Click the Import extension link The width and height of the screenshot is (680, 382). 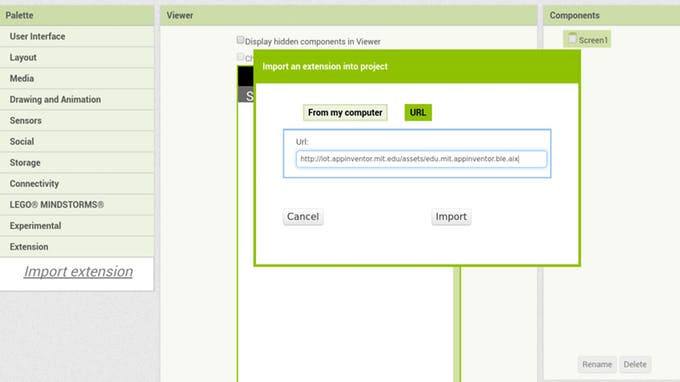(x=78, y=271)
